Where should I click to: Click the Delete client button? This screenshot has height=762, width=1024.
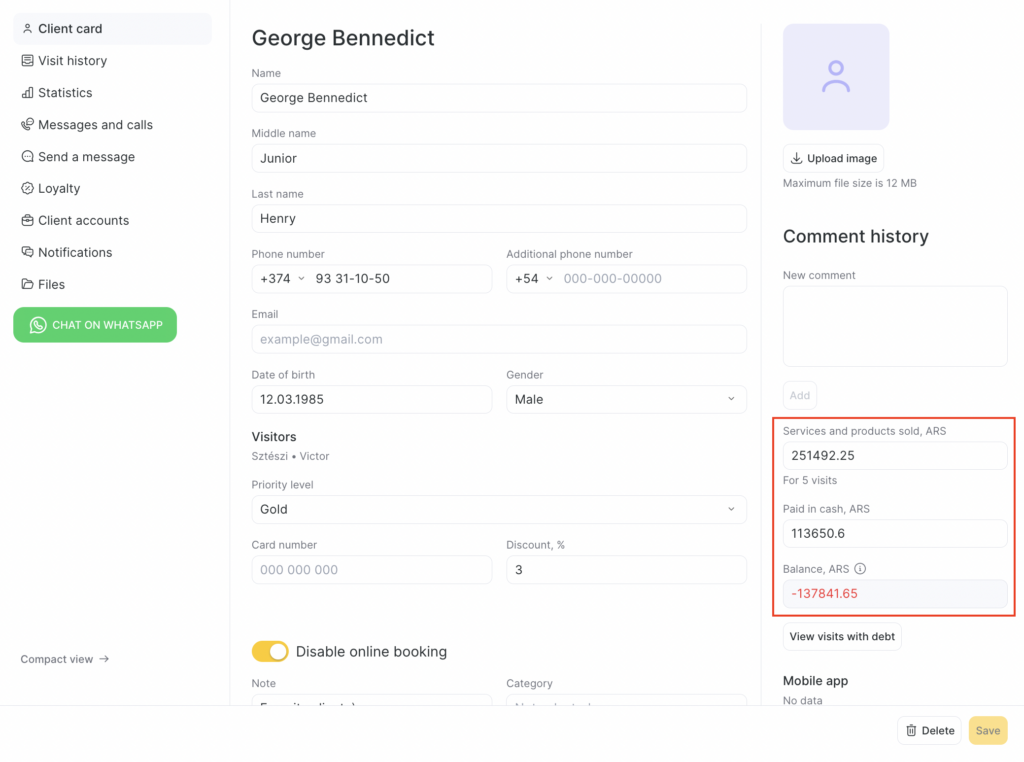929,731
